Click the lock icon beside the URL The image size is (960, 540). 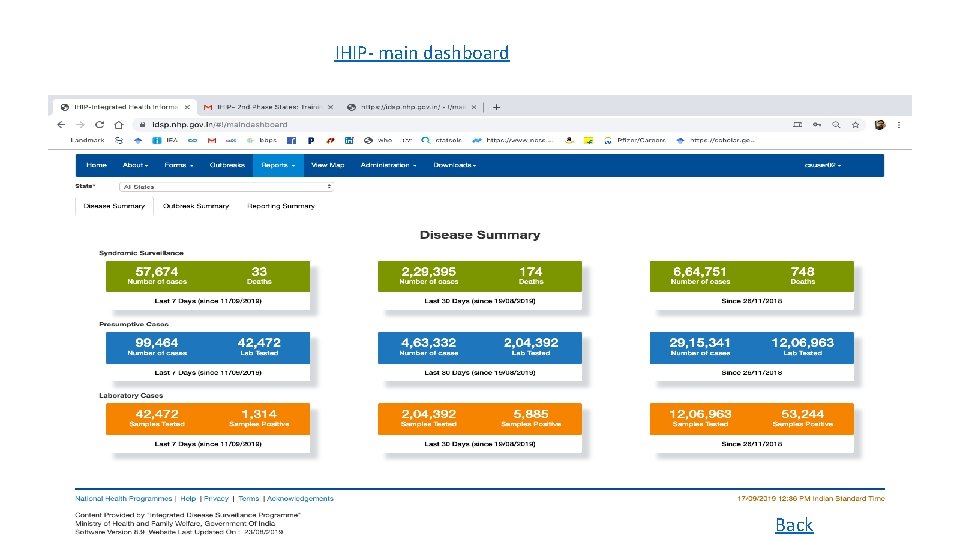coord(143,125)
